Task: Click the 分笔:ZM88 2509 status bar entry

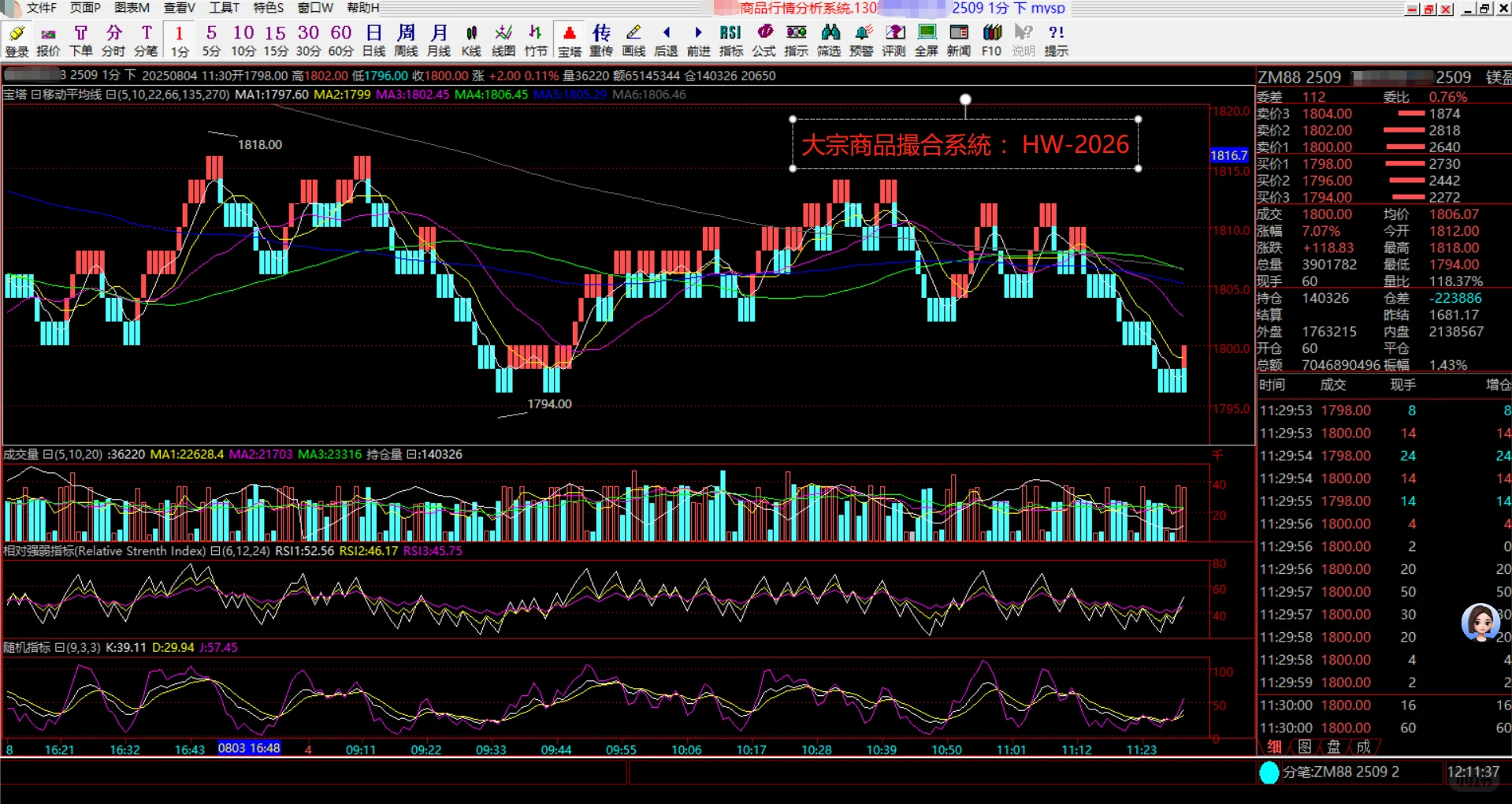Action: click(x=1341, y=772)
